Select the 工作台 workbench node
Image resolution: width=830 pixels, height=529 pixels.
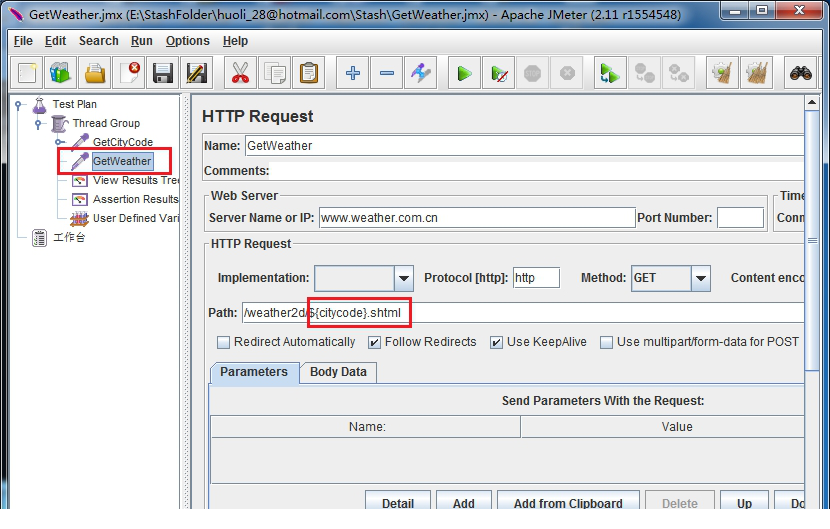pyautogui.click(x=69, y=237)
